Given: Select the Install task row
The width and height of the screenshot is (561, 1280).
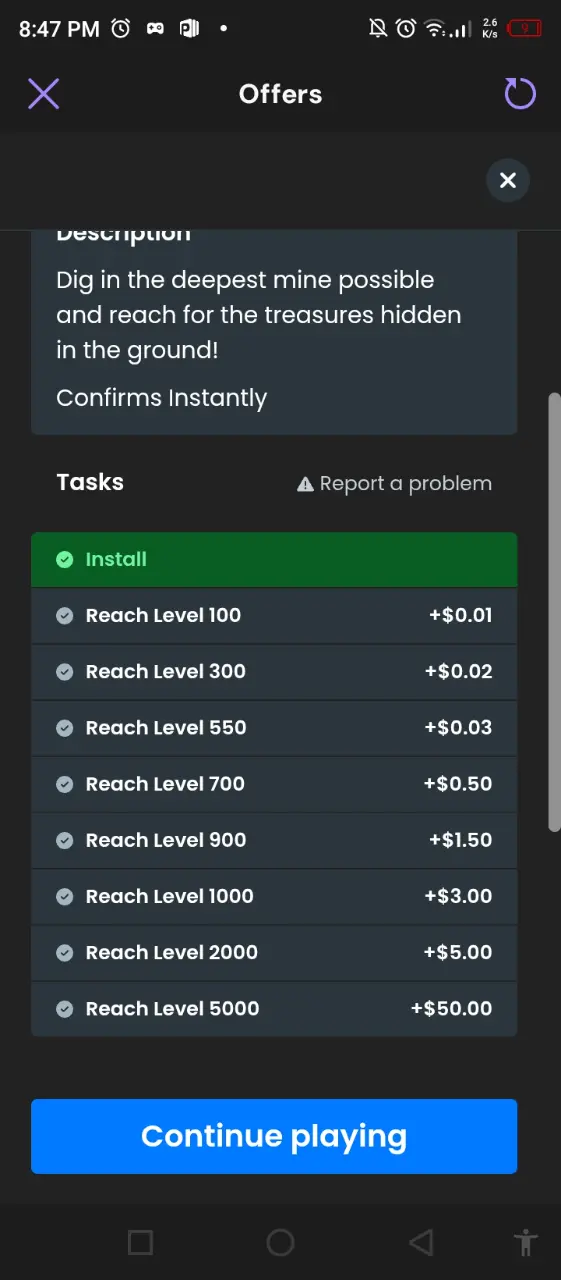Looking at the screenshot, I should click(274, 560).
